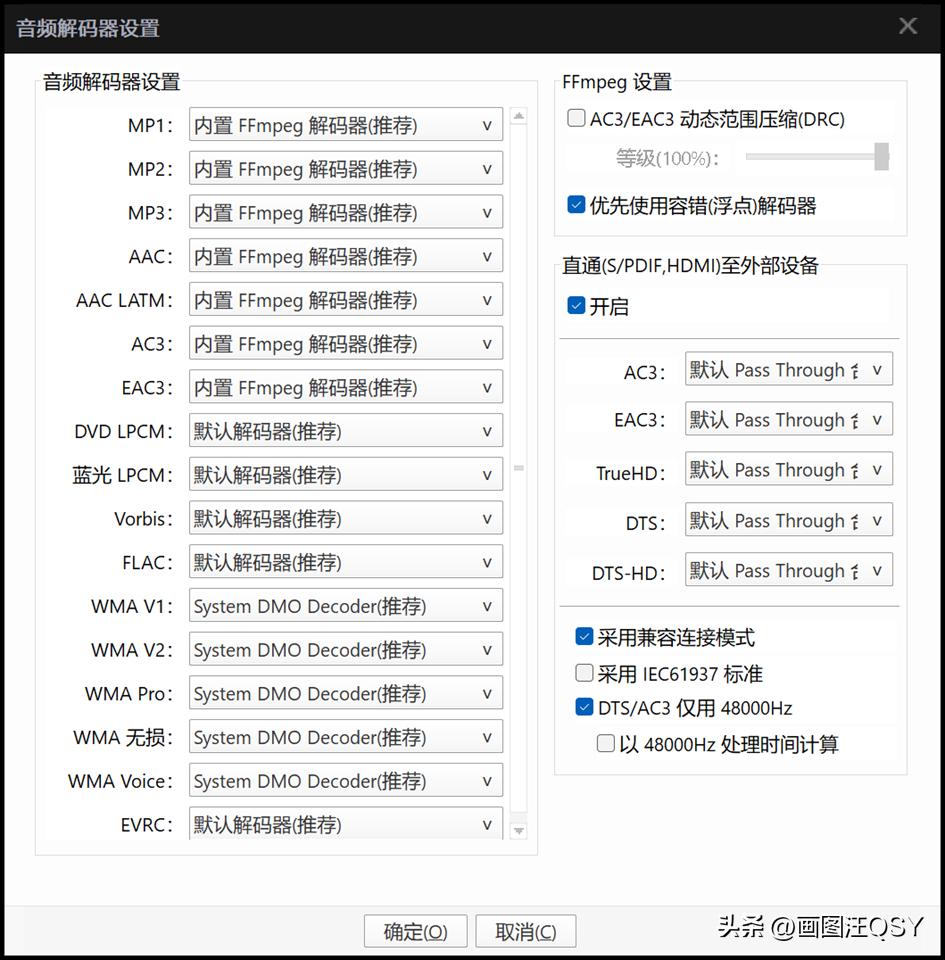
Task: Open the WMA Pro decoder dropdown
Action: click(x=345, y=693)
